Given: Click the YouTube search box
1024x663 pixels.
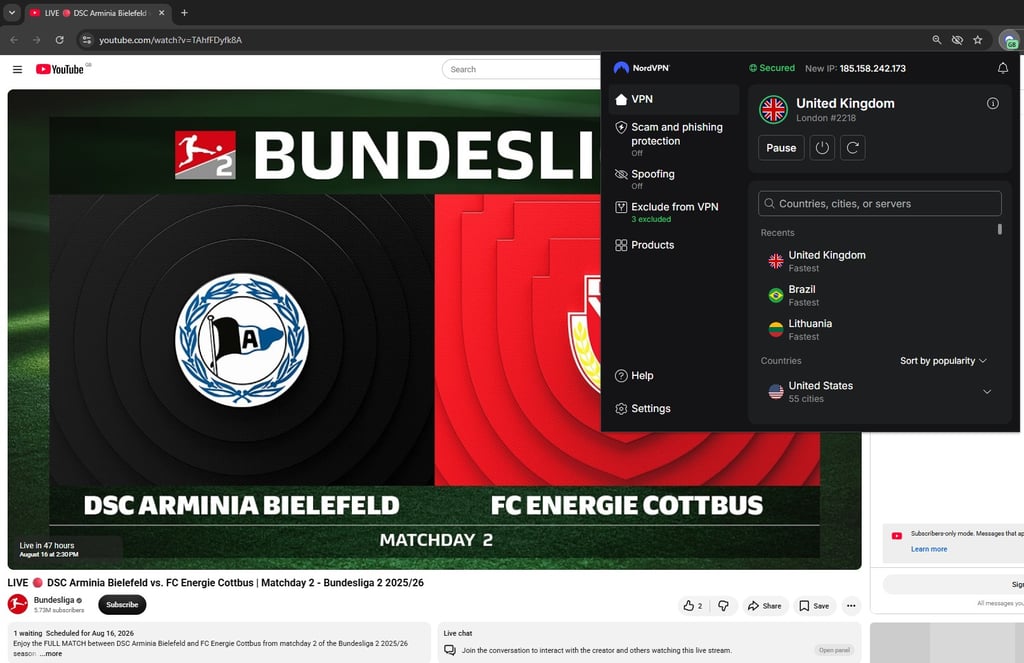Looking at the screenshot, I should tap(521, 69).
